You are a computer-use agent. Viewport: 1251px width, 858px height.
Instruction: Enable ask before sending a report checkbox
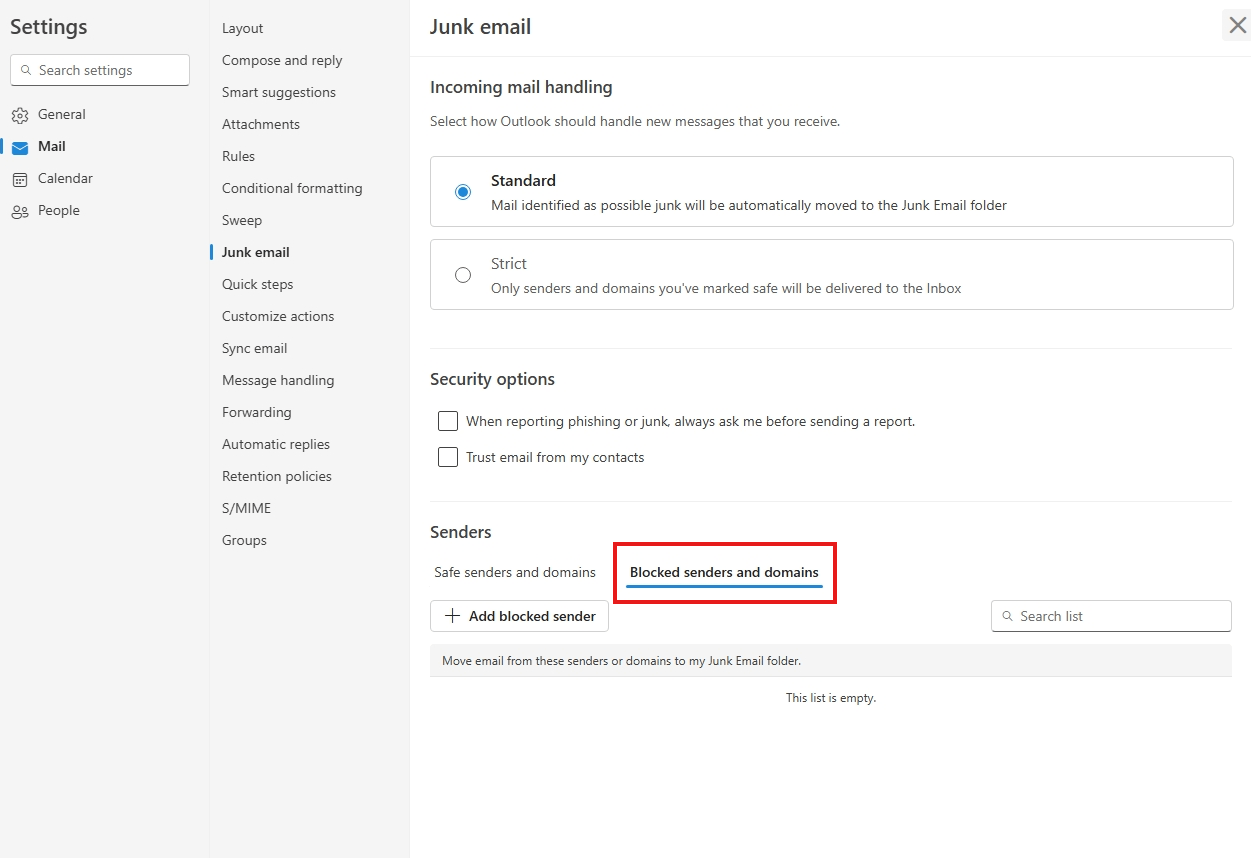448,421
